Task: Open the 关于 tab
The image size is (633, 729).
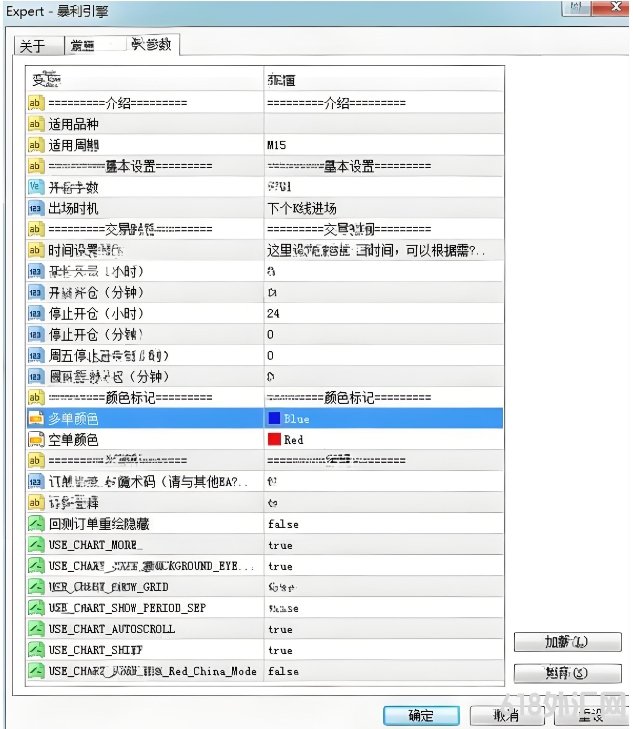Action: click(39, 46)
